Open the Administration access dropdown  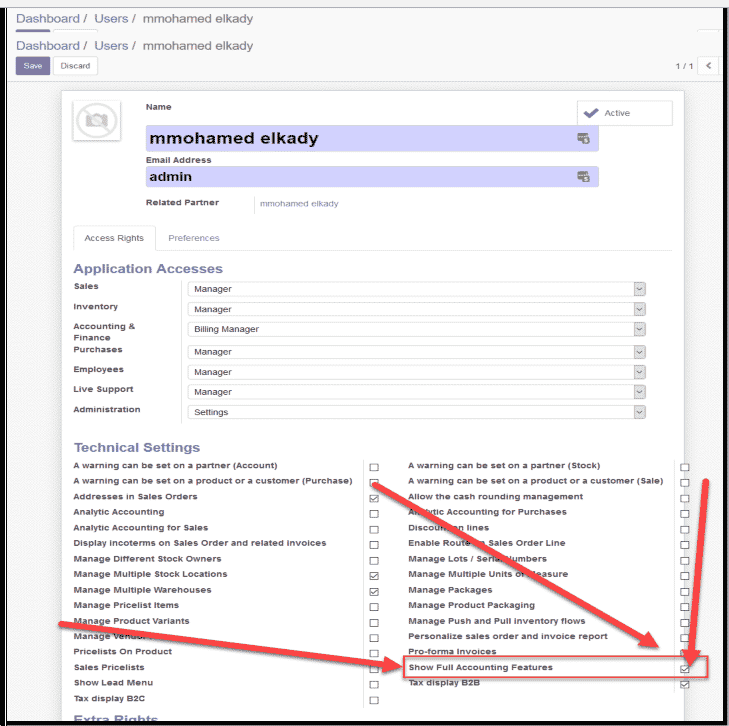[416, 412]
